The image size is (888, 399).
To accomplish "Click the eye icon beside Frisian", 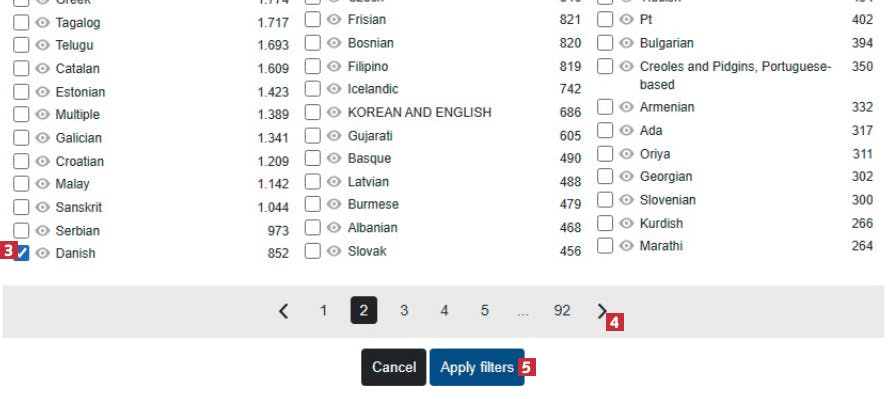I will click(x=334, y=19).
